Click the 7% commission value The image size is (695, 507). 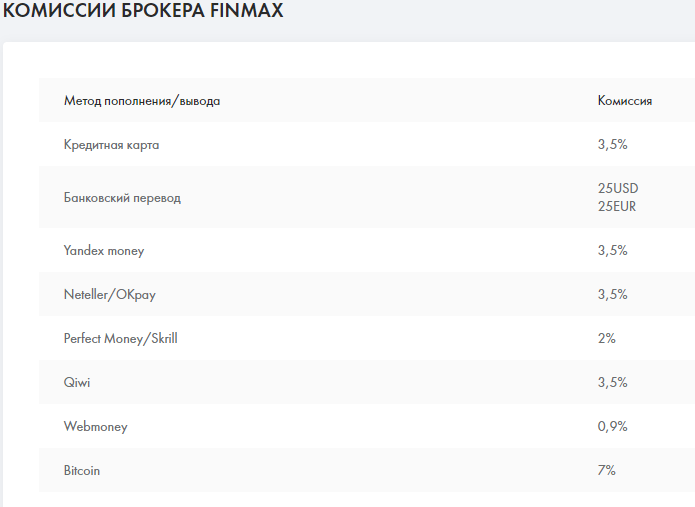[606, 471]
